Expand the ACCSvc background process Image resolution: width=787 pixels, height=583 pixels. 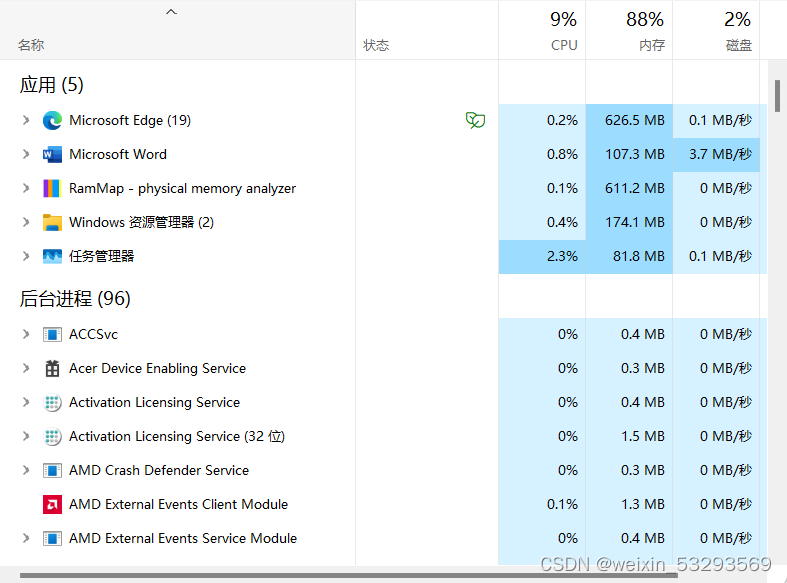point(26,335)
